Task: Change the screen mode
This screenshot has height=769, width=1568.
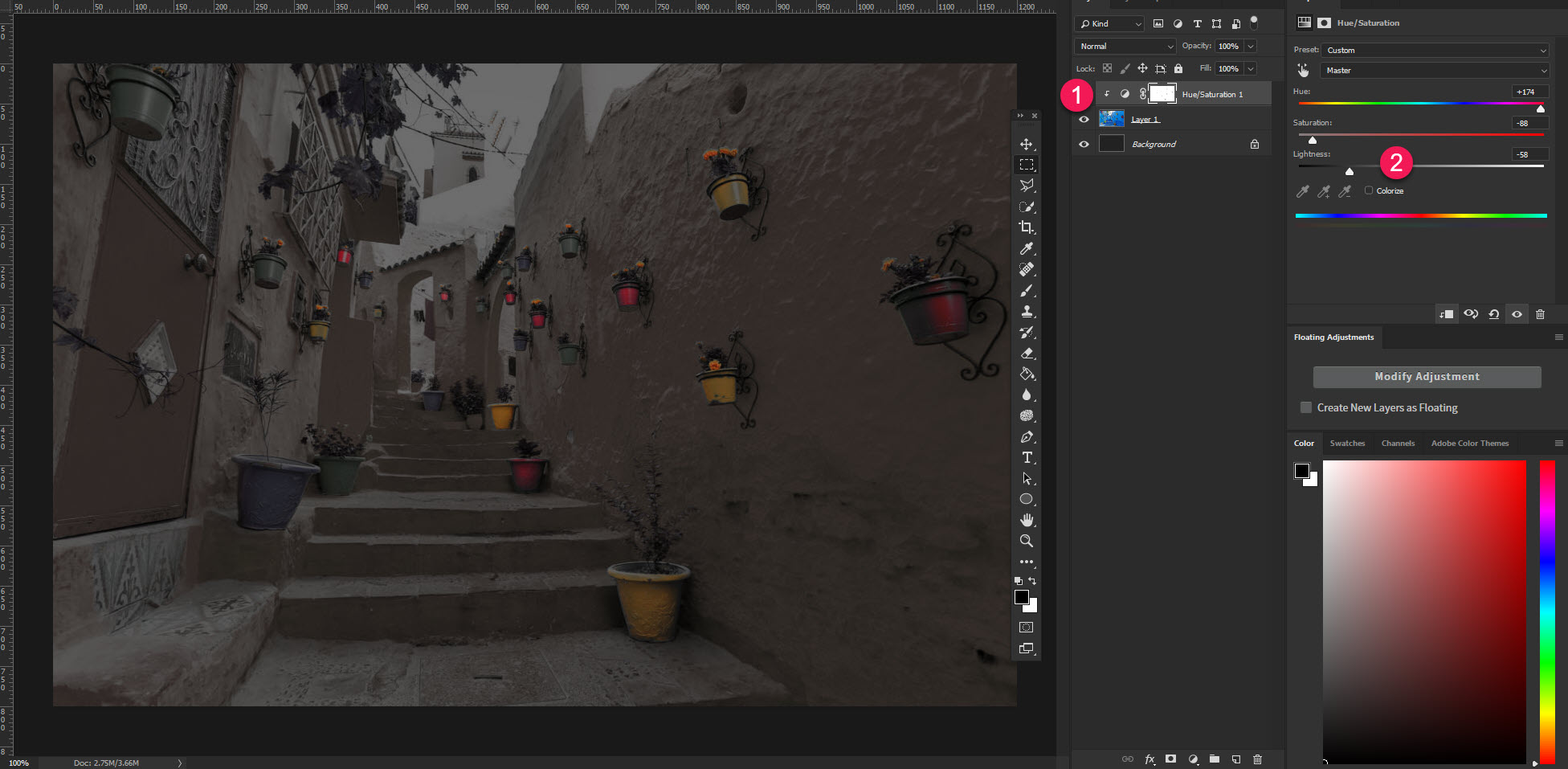Action: [x=1026, y=648]
